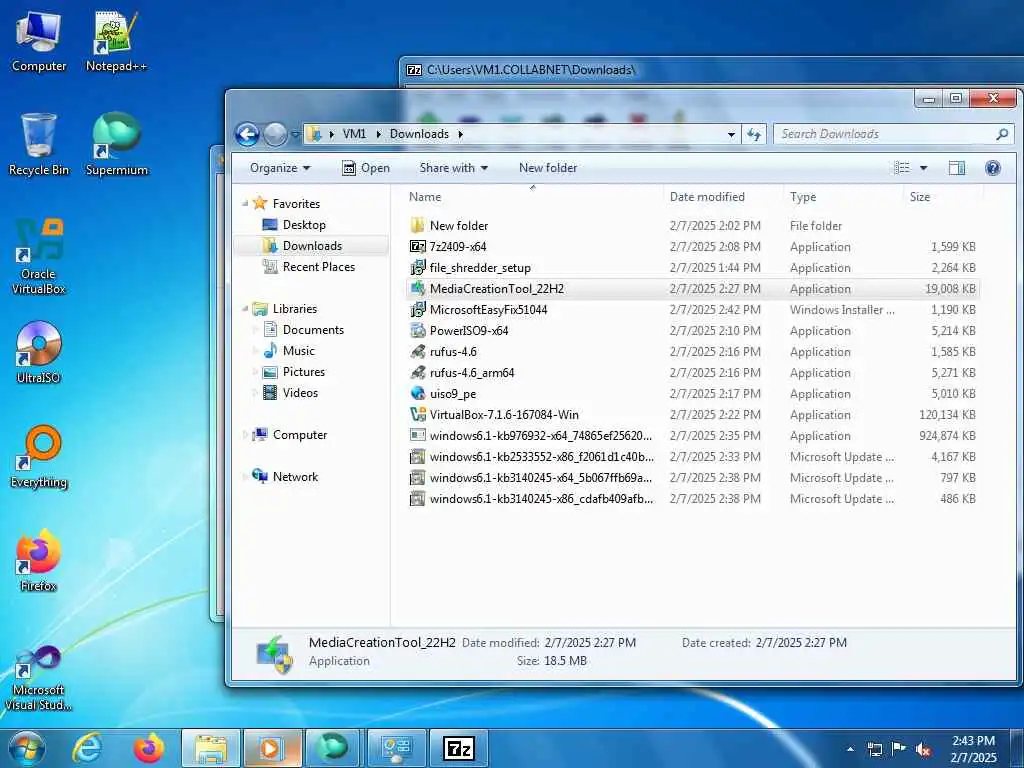
Task: Click the rufus-4.6 file icon
Action: 417,352
